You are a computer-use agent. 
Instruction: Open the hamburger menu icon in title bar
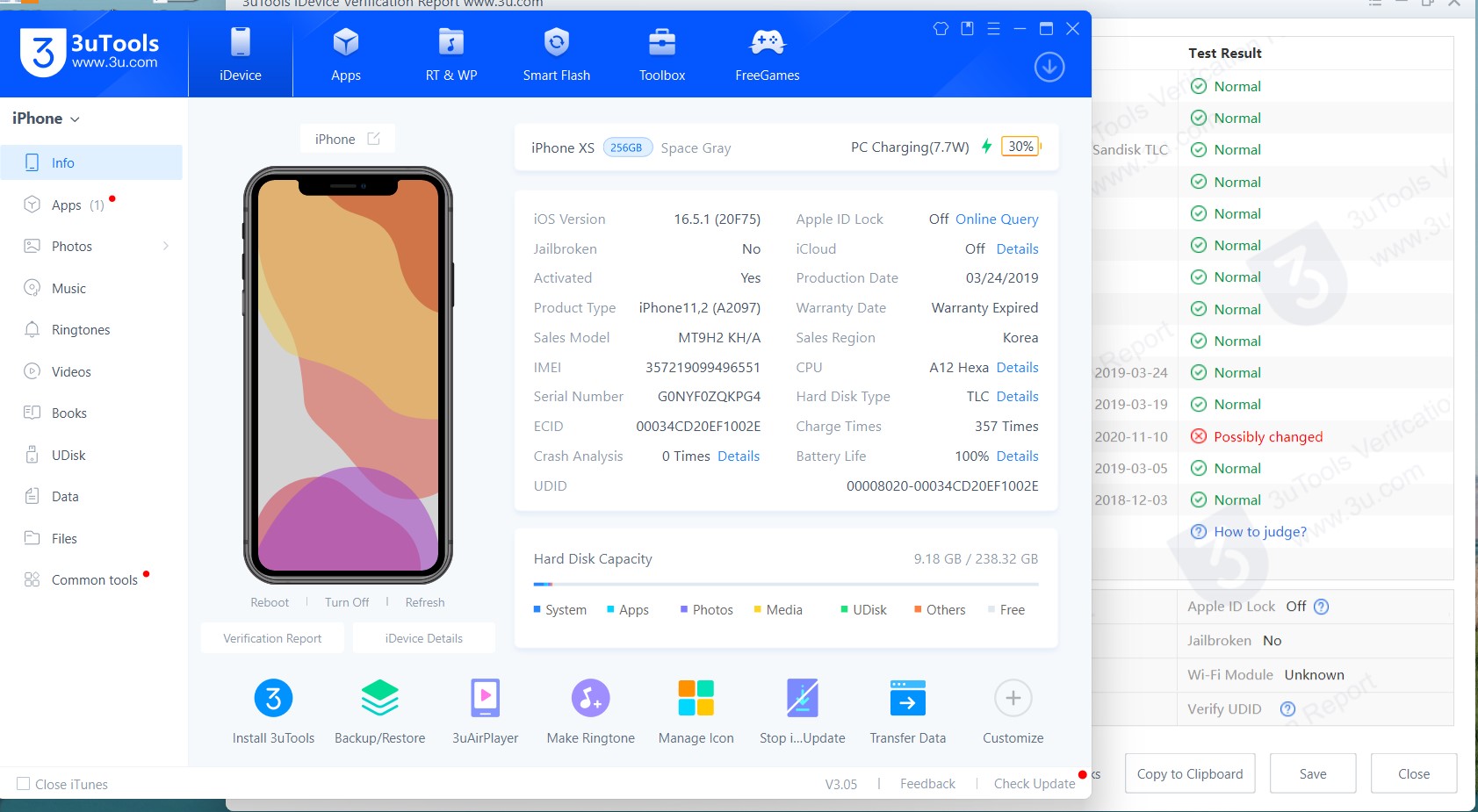[x=993, y=29]
